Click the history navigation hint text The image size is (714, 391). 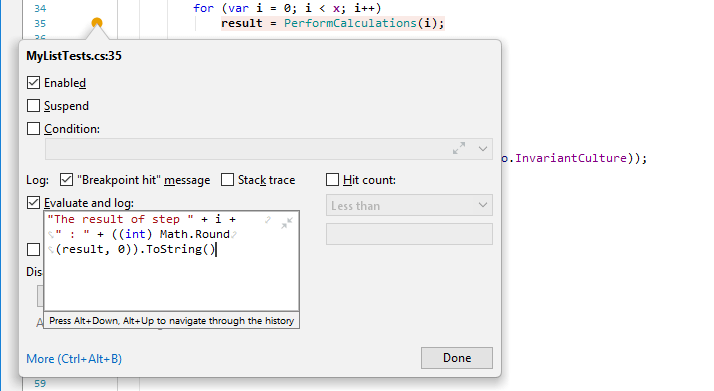tap(172, 320)
